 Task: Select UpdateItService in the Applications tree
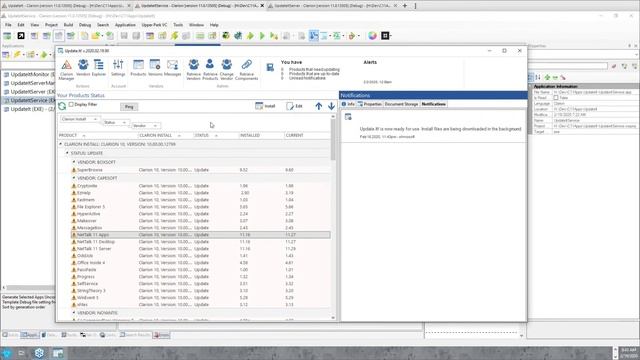[29, 100]
